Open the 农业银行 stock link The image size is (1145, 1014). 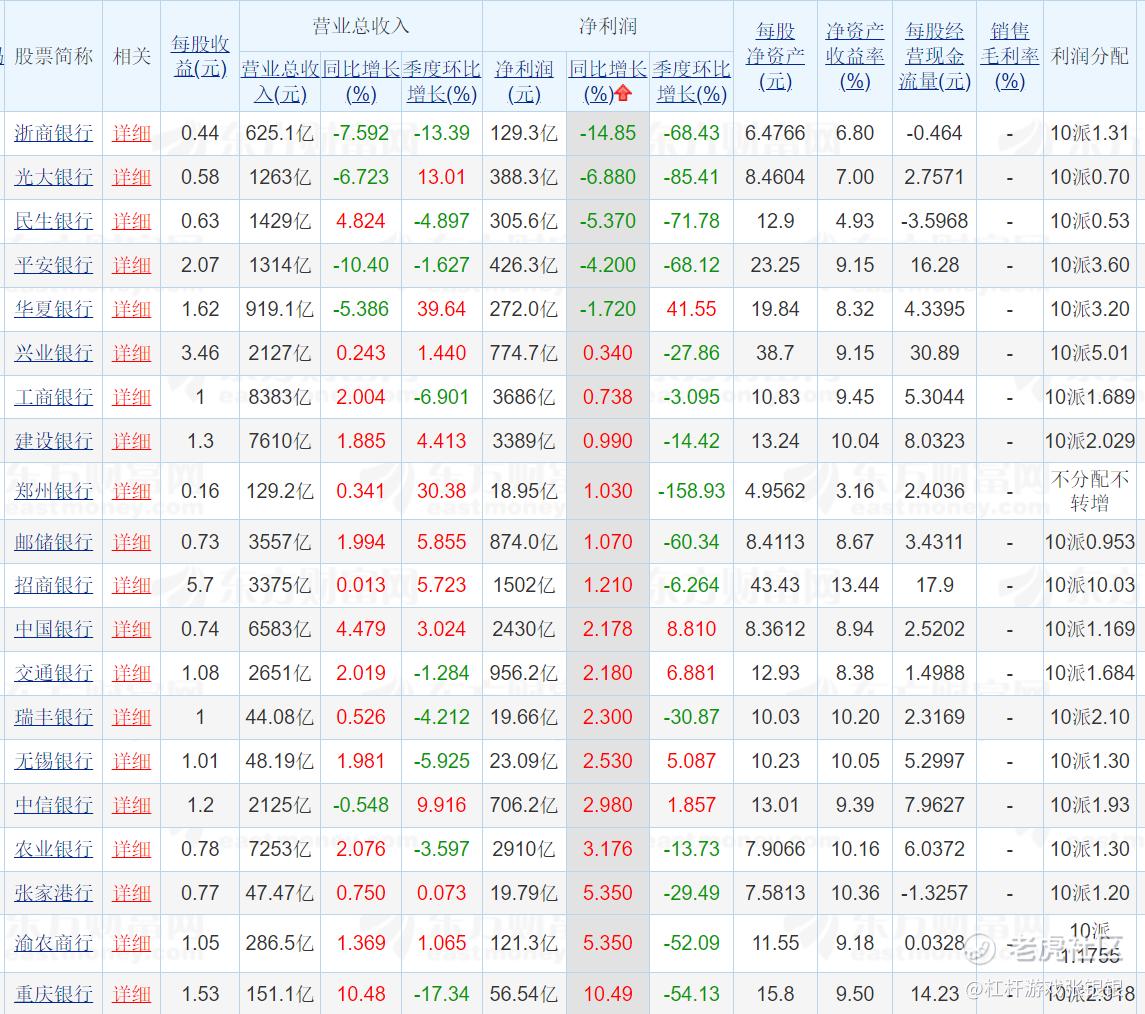point(53,849)
